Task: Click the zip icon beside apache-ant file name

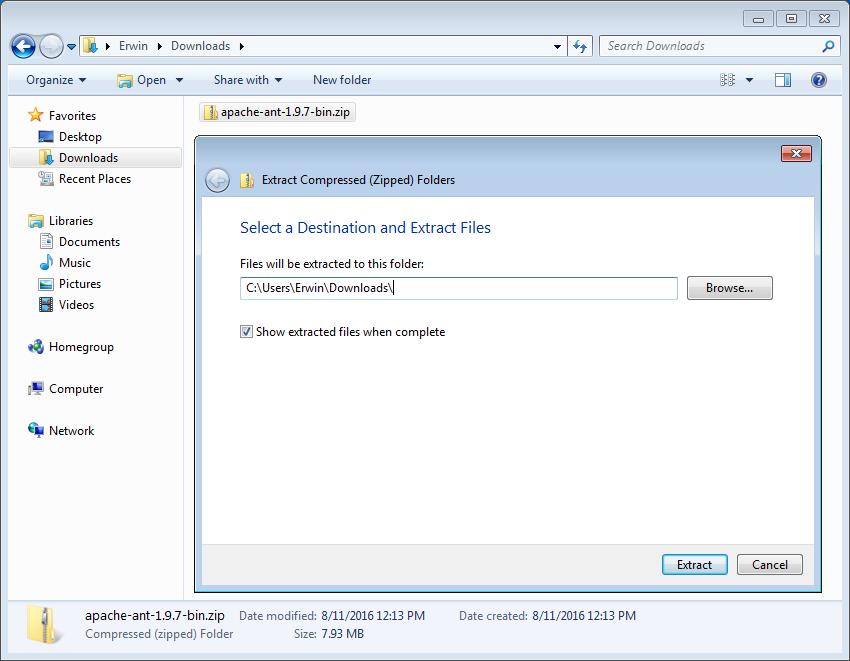Action: [210, 112]
